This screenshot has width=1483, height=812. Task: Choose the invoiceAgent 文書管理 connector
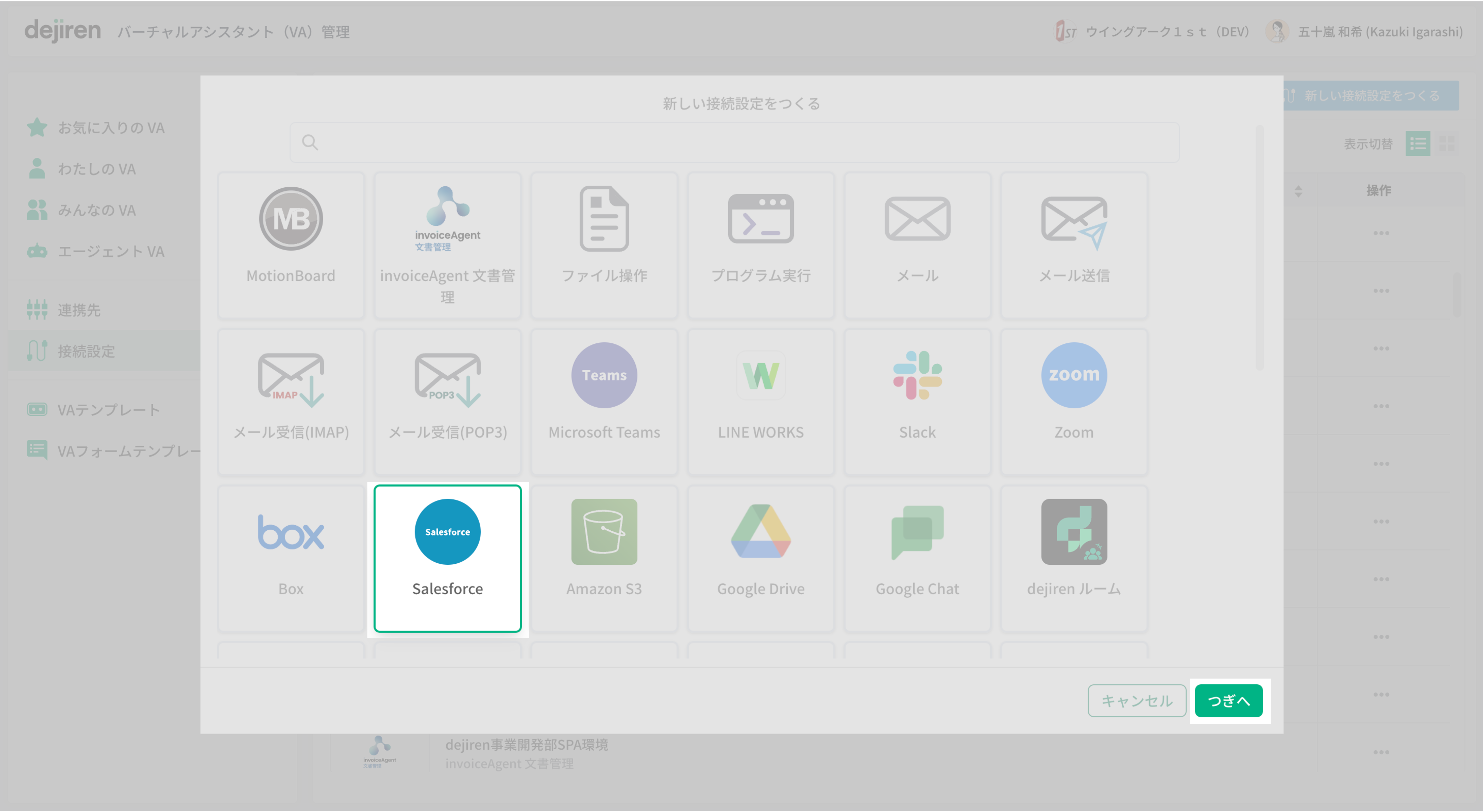447,245
